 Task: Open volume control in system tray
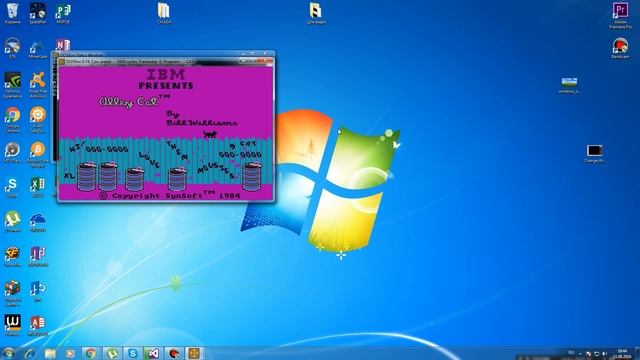604,353
